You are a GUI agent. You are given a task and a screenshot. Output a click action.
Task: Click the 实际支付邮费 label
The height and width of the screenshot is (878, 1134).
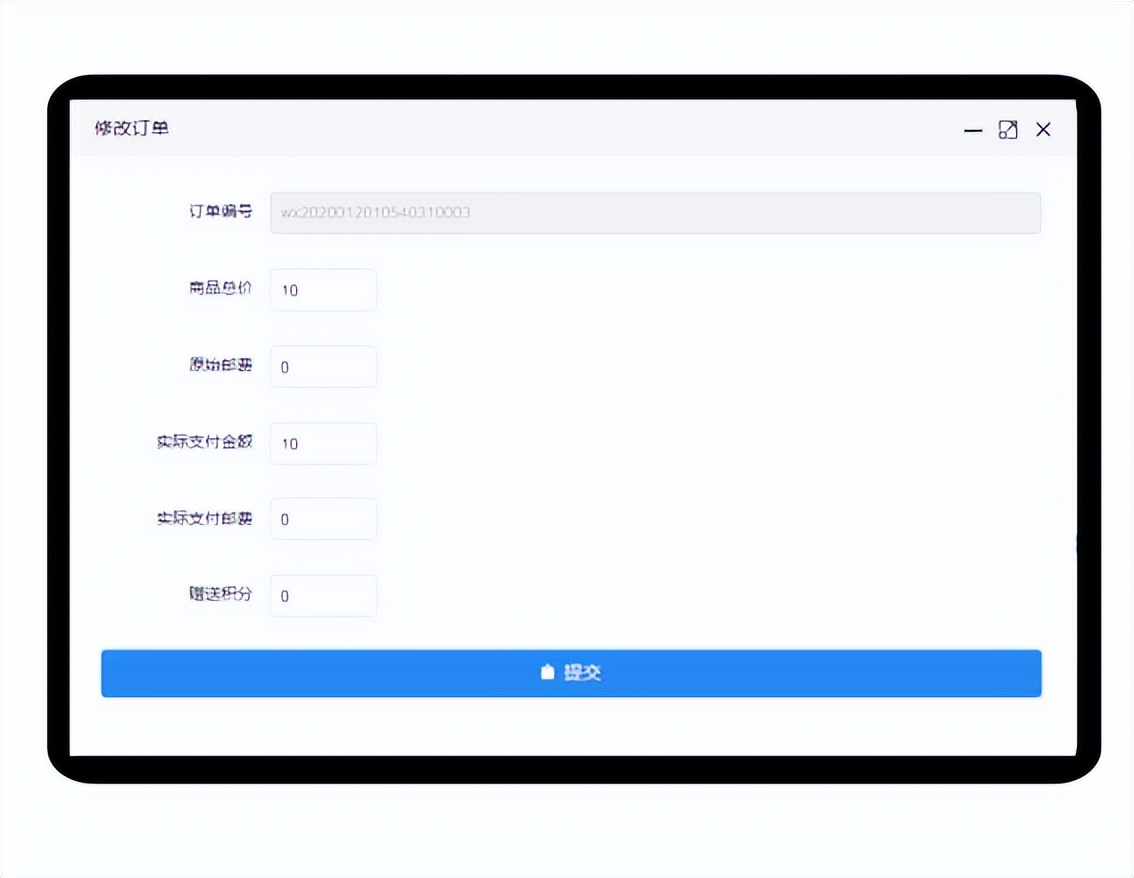point(205,518)
